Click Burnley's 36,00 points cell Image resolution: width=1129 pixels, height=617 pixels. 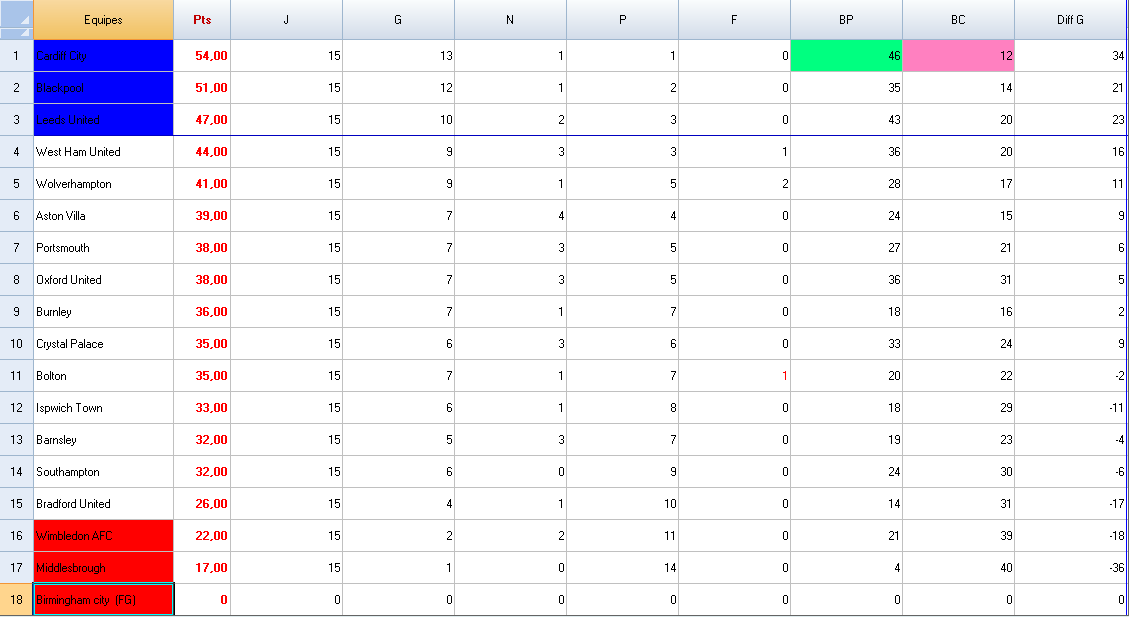[202, 312]
